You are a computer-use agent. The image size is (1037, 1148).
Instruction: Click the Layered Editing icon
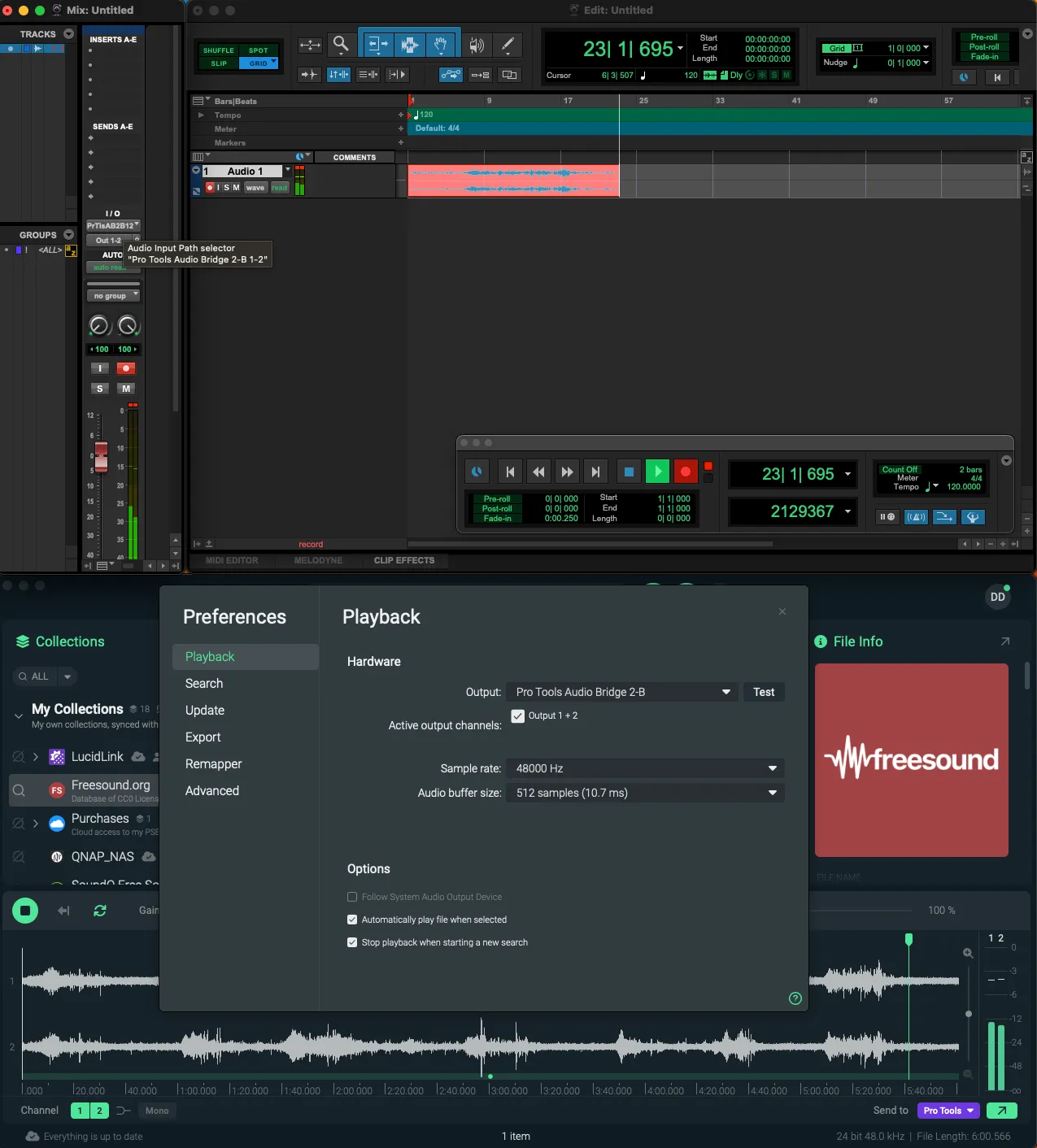(510, 75)
